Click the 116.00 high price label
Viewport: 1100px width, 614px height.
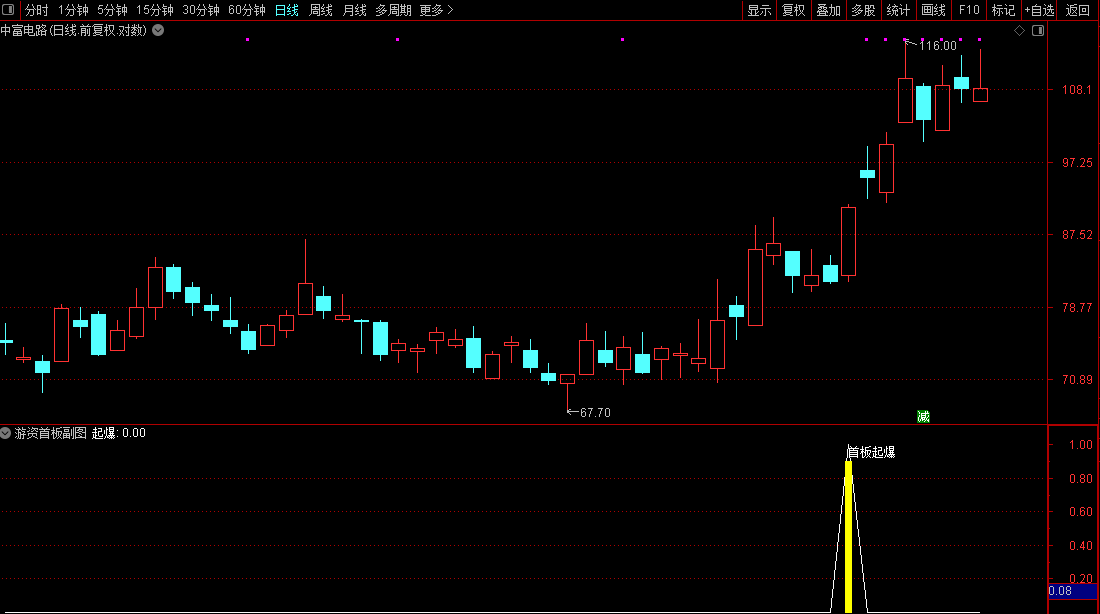click(937, 46)
